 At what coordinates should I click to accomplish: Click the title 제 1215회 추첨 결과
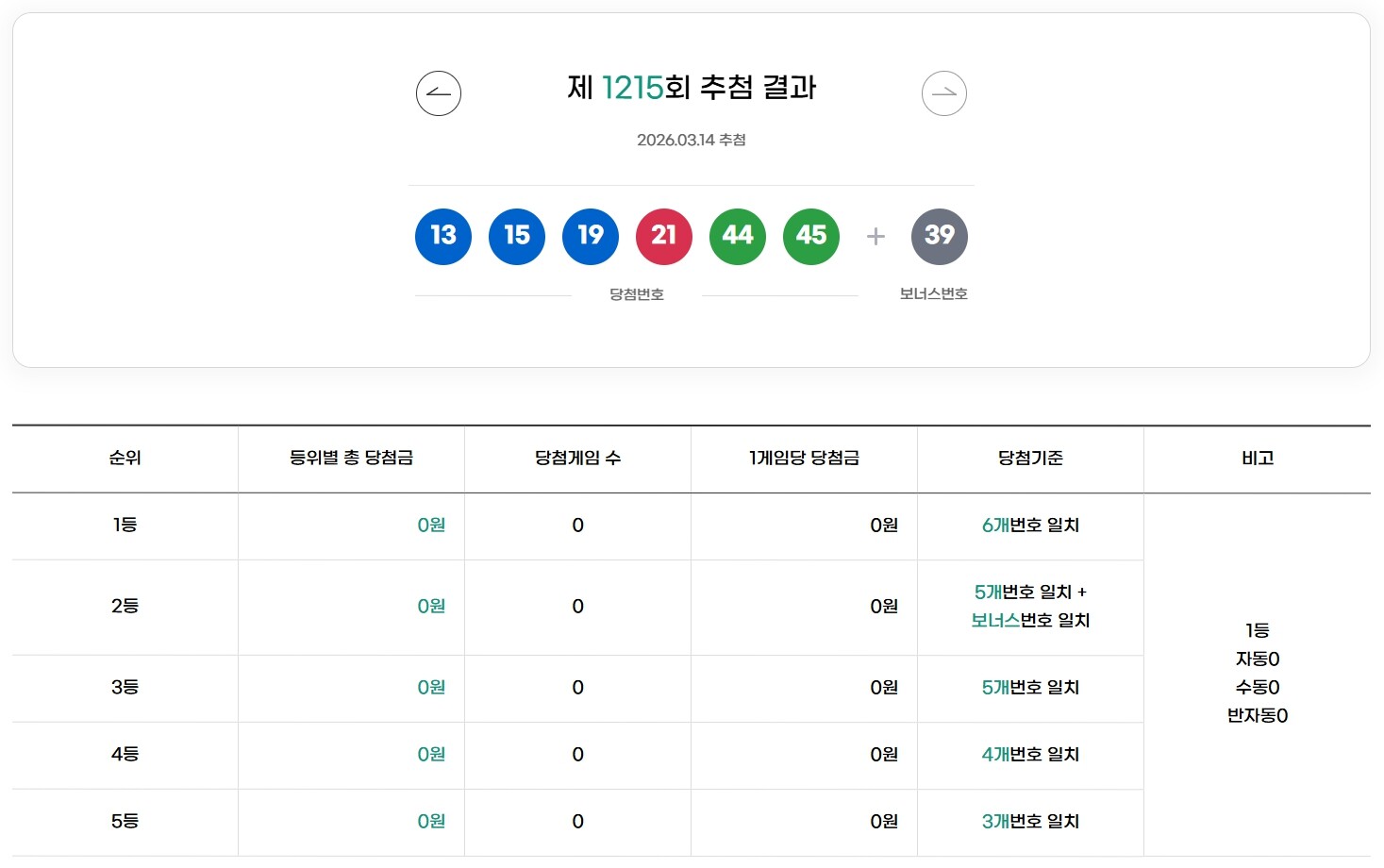pyautogui.click(x=692, y=88)
